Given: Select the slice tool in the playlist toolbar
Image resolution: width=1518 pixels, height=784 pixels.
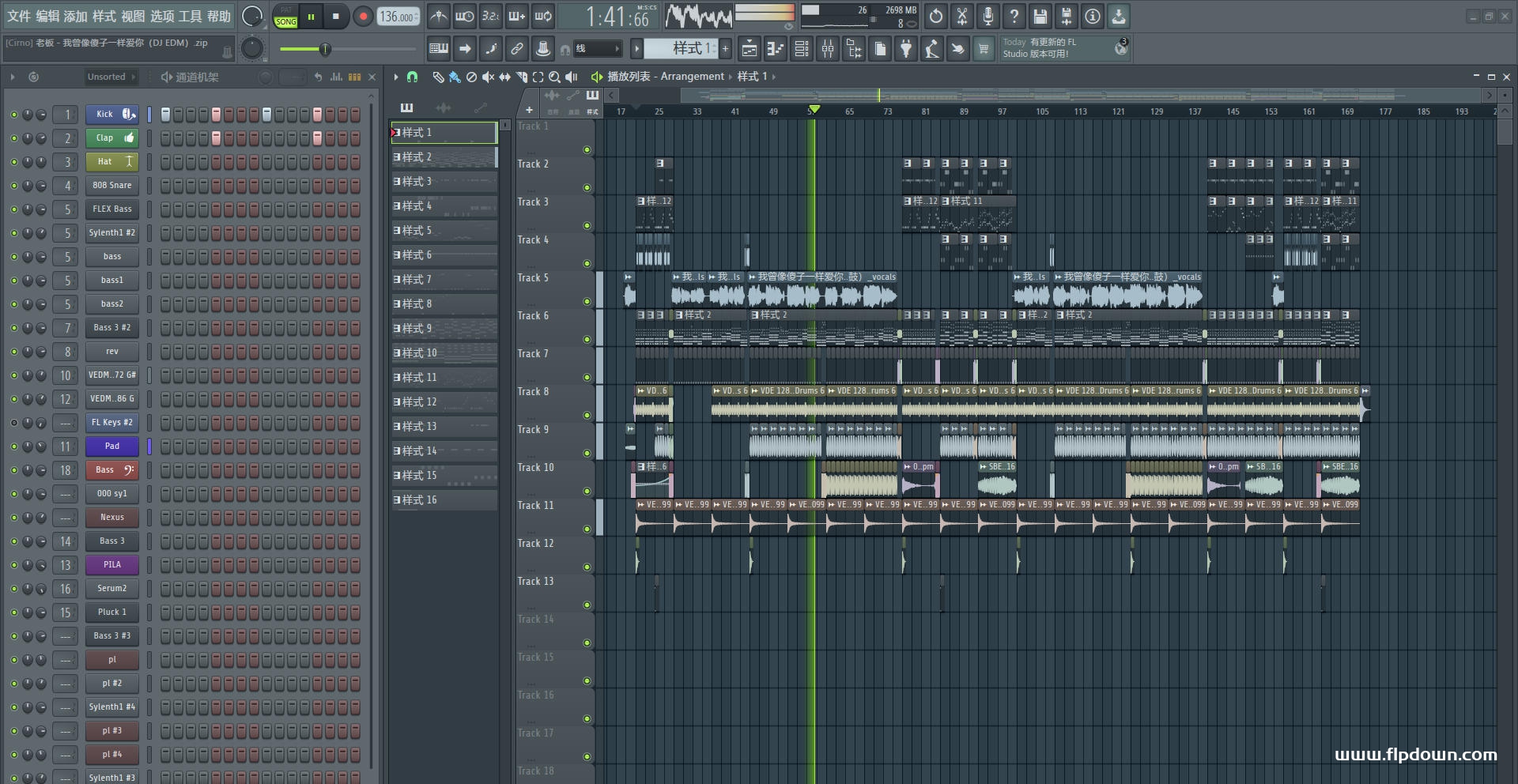Looking at the screenshot, I should click(x=521, y=77).
